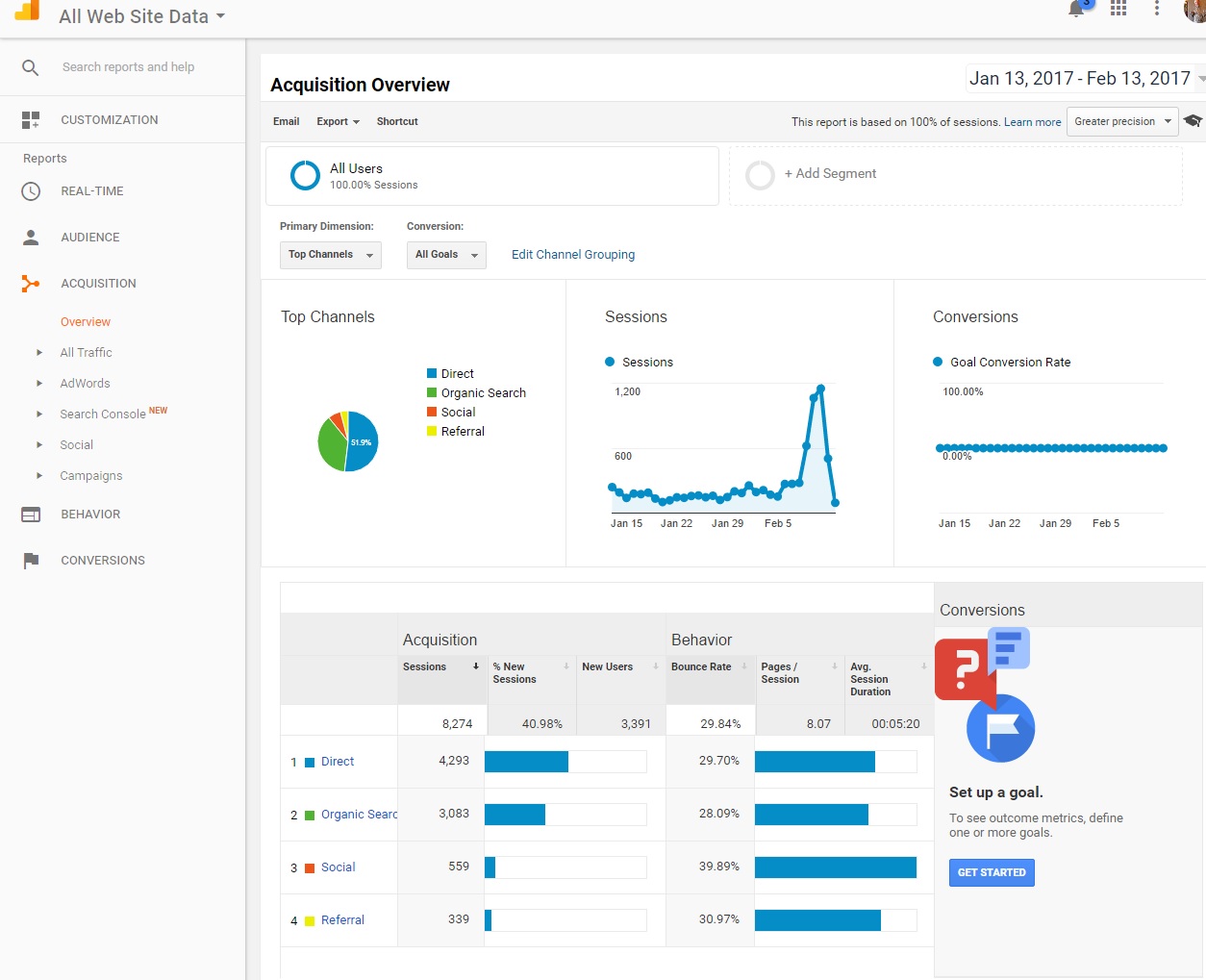Open the All Goals conversion dropdown

pos(446,255)
